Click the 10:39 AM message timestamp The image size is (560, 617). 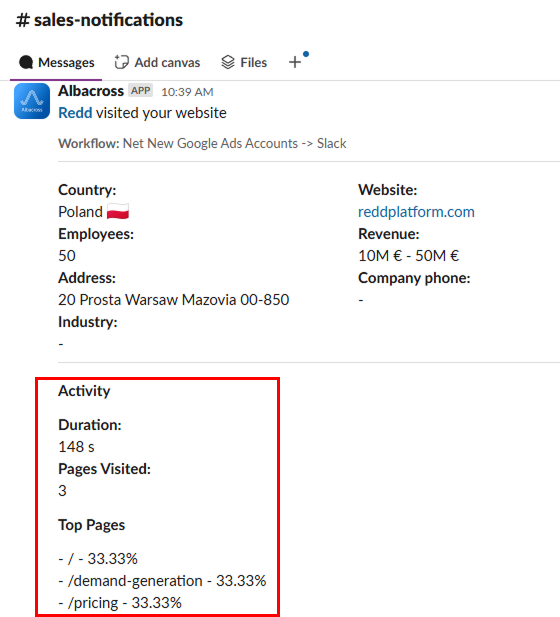click(x=187, y=92)
